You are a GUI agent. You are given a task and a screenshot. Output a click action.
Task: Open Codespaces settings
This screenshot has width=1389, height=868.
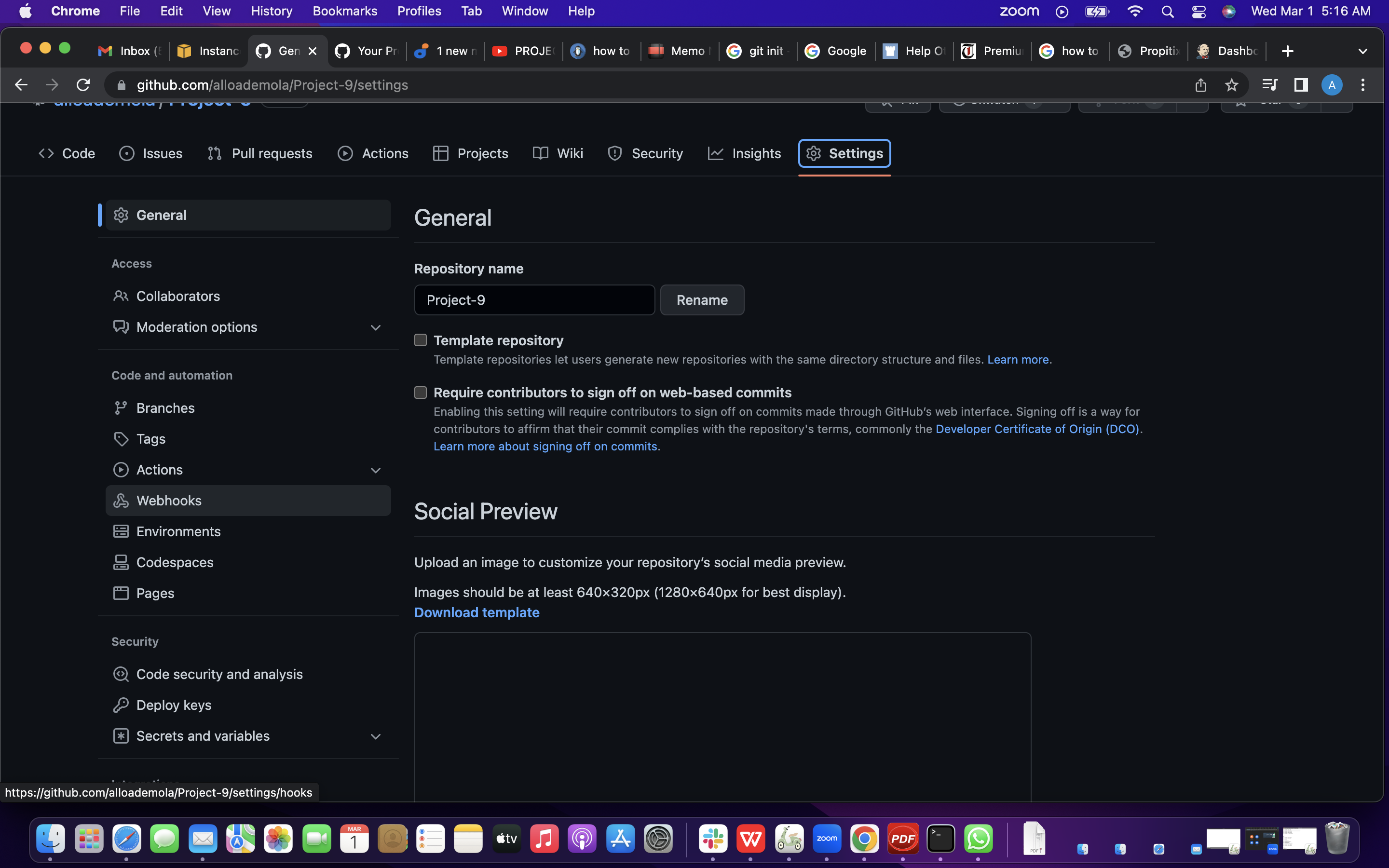175,562
